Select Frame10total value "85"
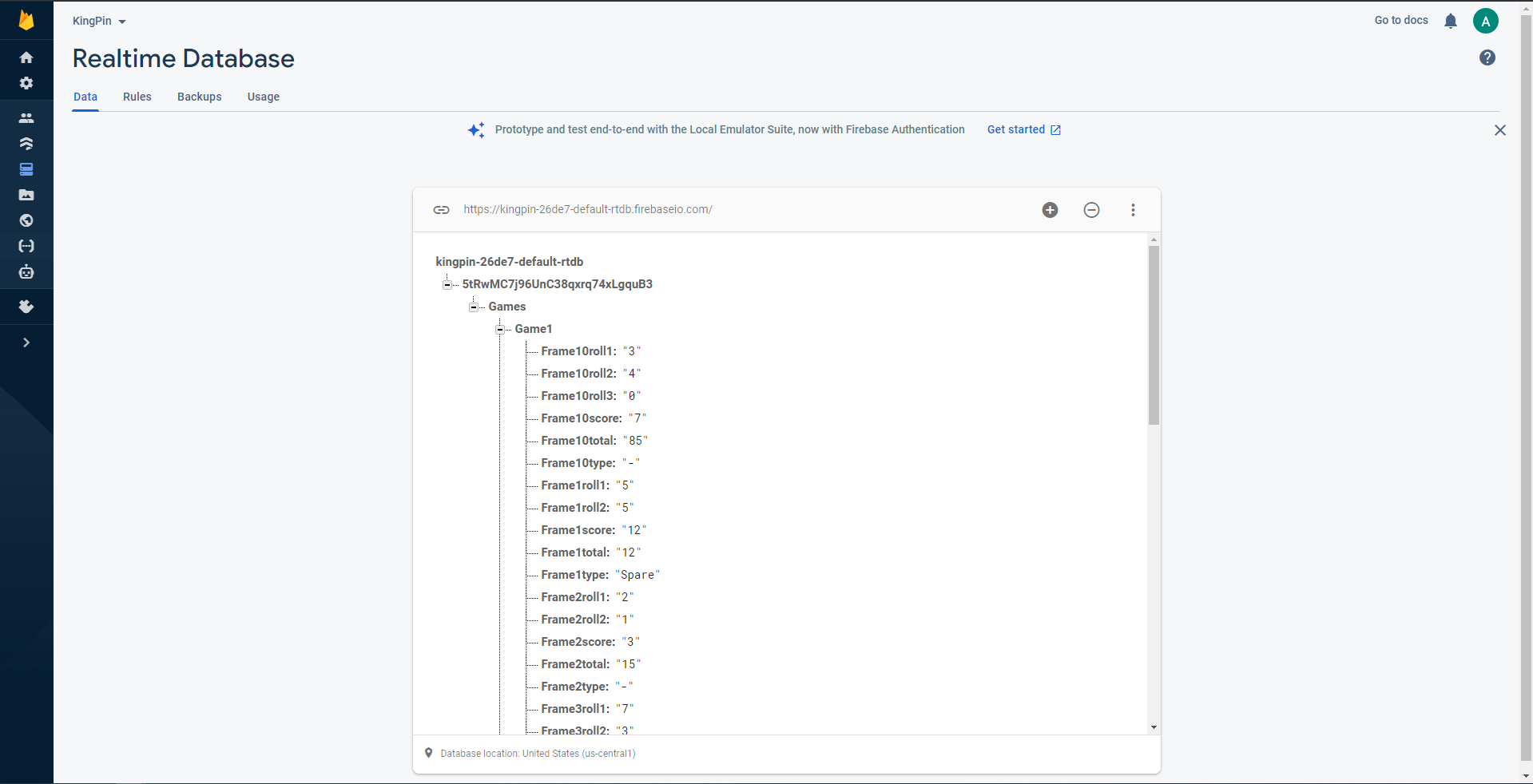This screenshot has height=784, width=1533. (x=636, y=441)
